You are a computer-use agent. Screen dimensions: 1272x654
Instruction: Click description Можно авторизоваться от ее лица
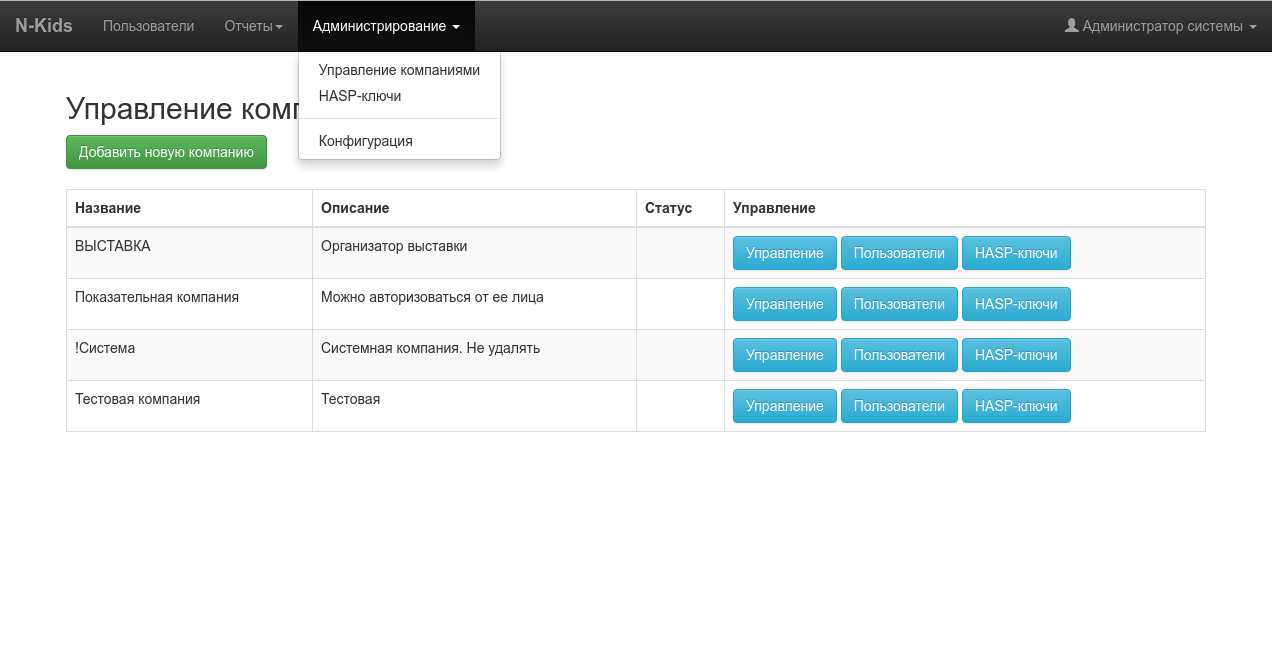[432, 297]
